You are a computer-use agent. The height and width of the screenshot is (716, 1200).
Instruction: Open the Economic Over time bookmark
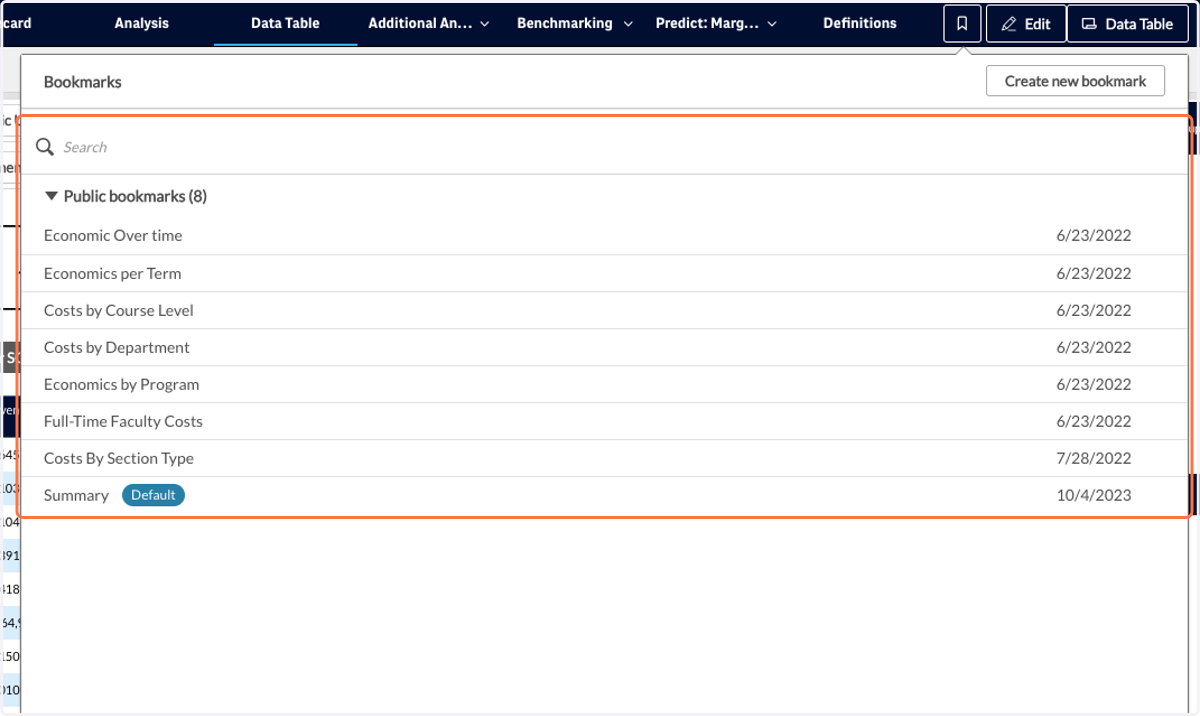(x=605, y=236)
